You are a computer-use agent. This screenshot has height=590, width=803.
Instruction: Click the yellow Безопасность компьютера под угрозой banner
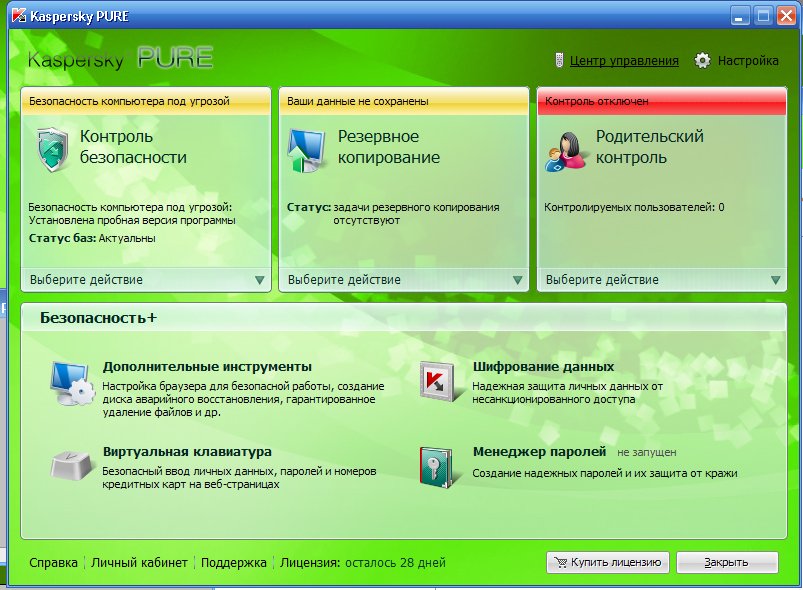pos(146,101)
